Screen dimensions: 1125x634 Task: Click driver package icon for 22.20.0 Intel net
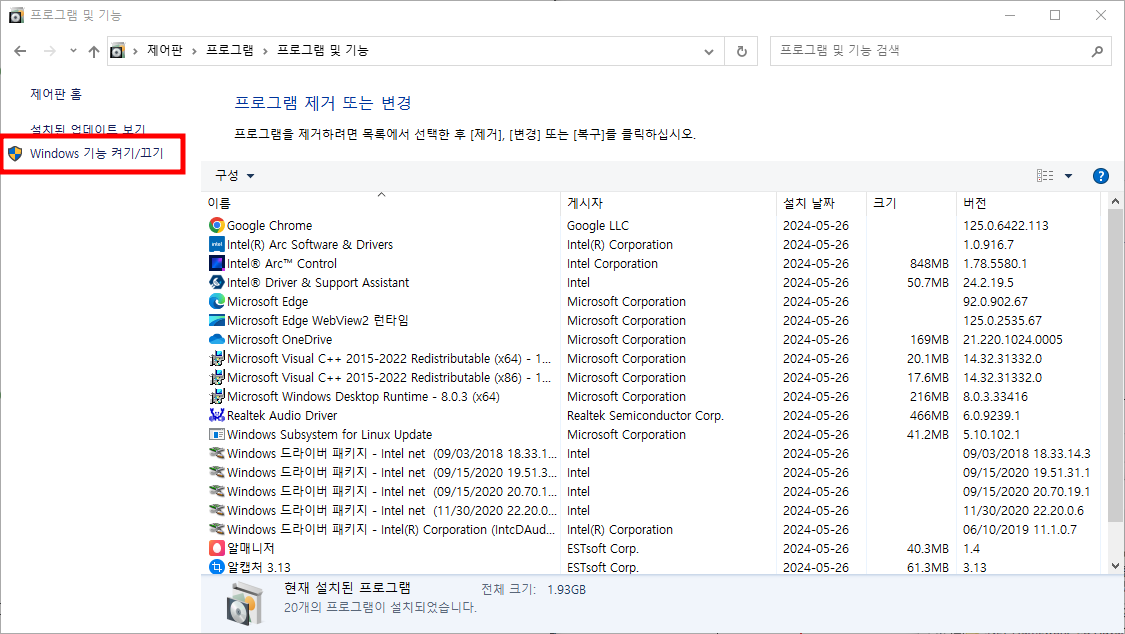click(217, 511)
